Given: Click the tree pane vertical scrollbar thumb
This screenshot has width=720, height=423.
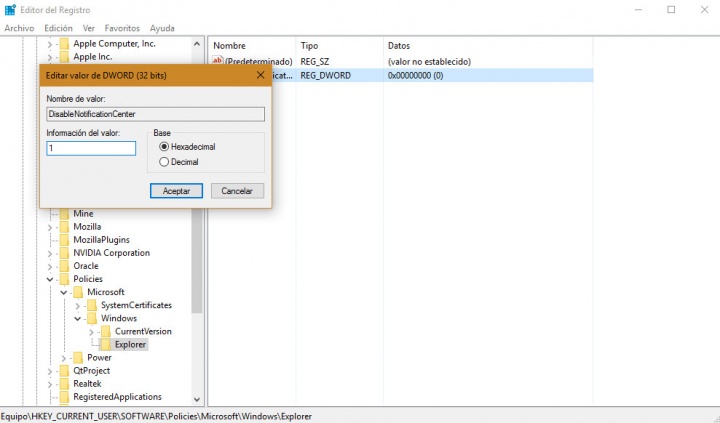Looking at the screenshot, I should pyautogui.click(x=197, y=261).
